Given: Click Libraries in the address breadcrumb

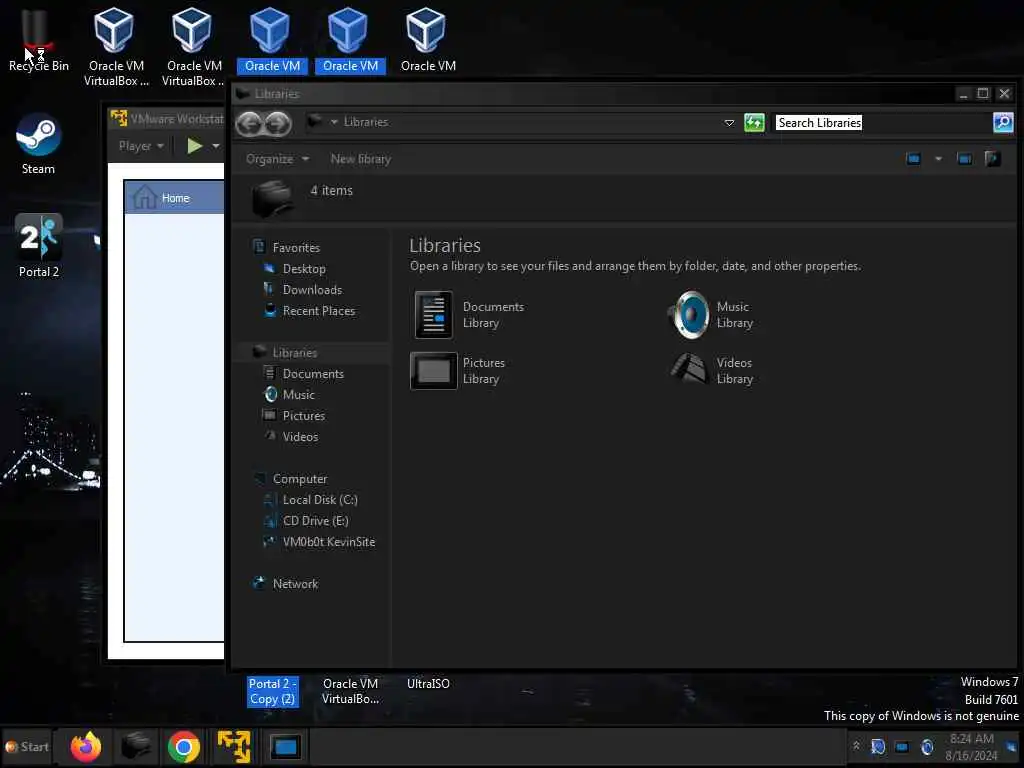Looking at the screenshot, I should coord(366,122).
